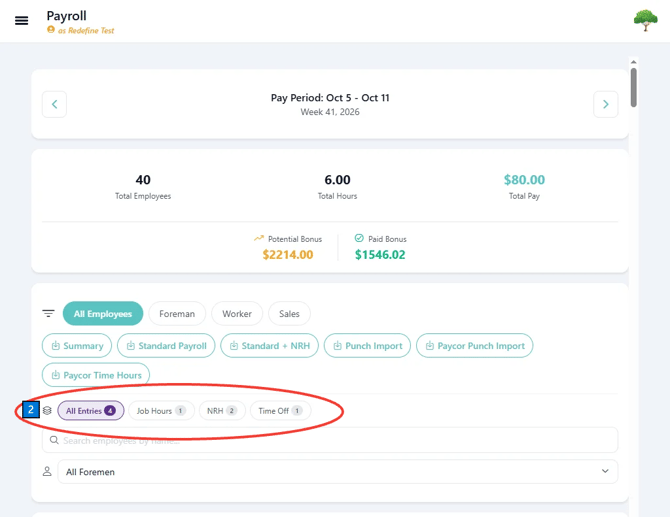670x517 pixels.
Task: Click the user badge beside Redefine Test
Action: [51, 29]
